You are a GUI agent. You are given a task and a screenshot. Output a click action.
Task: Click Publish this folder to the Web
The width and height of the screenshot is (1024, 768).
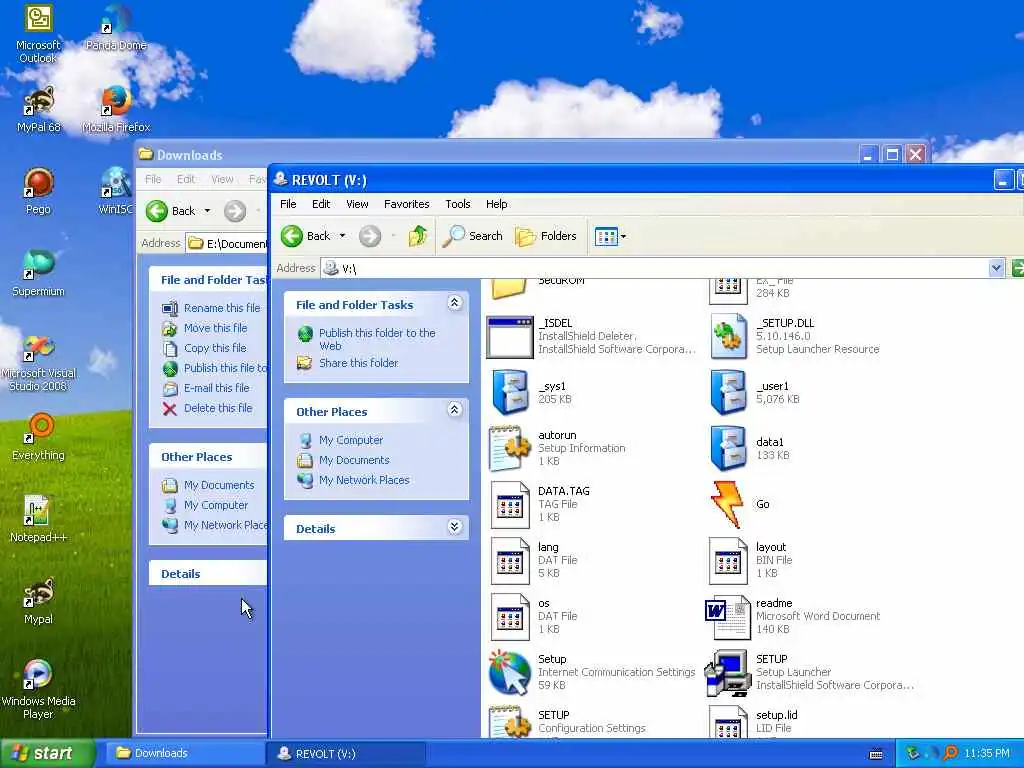coord(377,340)
